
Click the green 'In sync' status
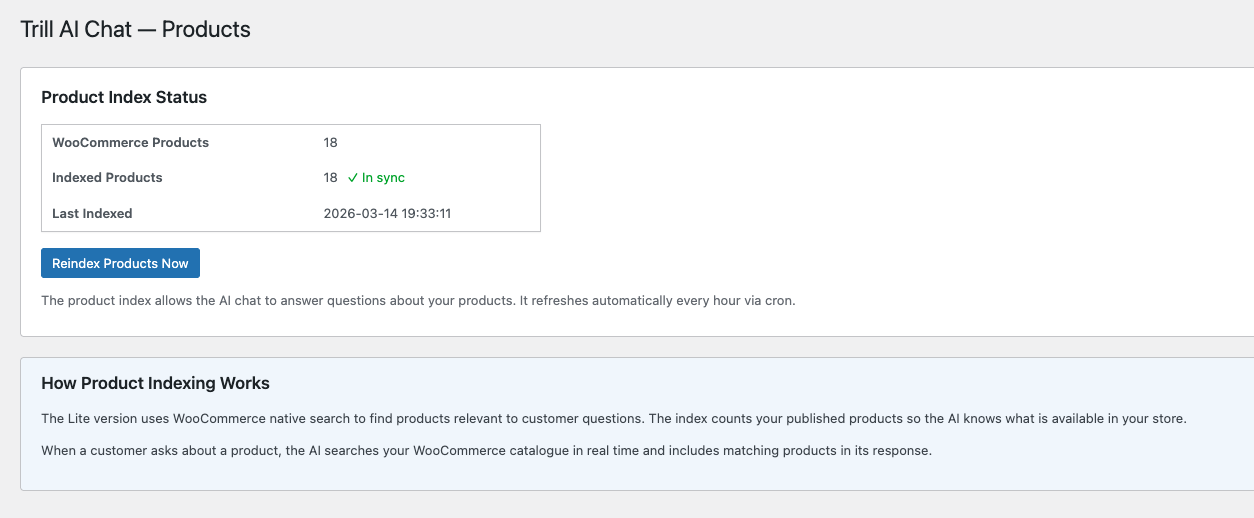[x=376, y=177]
